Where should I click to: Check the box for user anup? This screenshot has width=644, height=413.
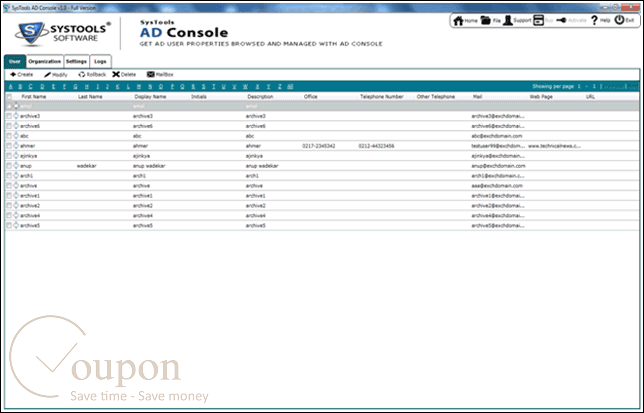[9, 166]
